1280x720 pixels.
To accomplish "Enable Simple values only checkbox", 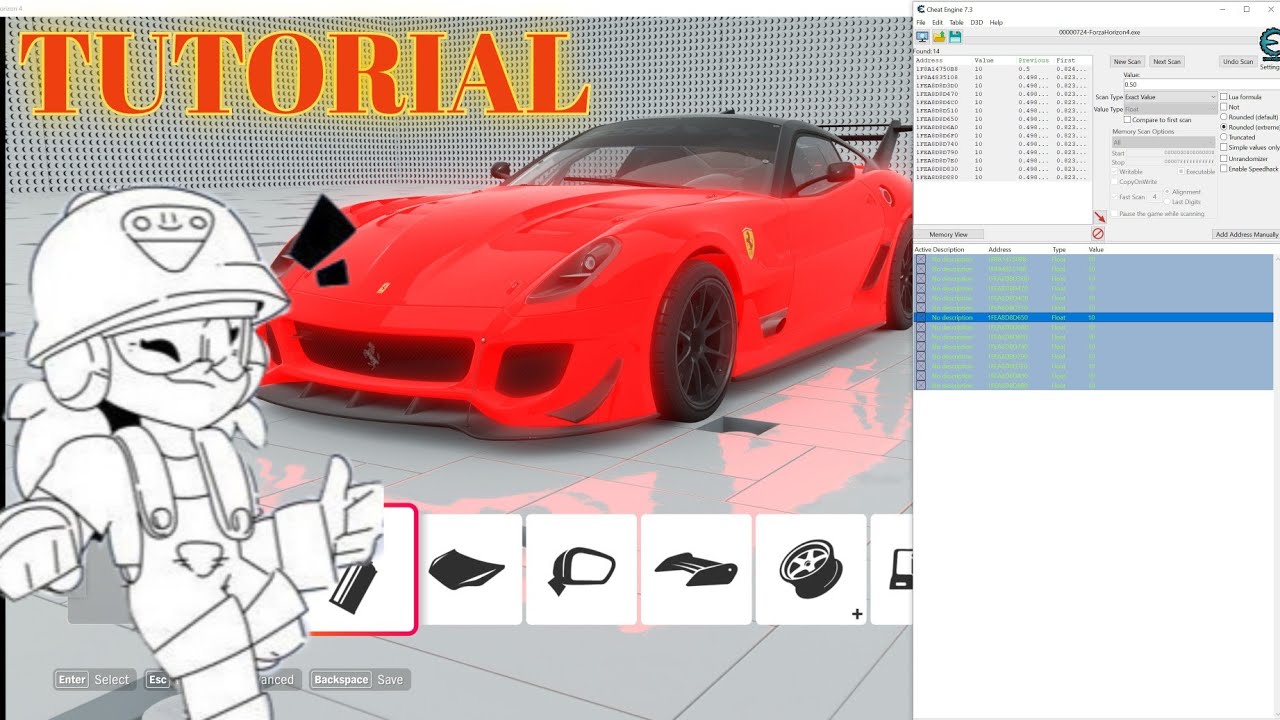I will tap(1225, 147).
